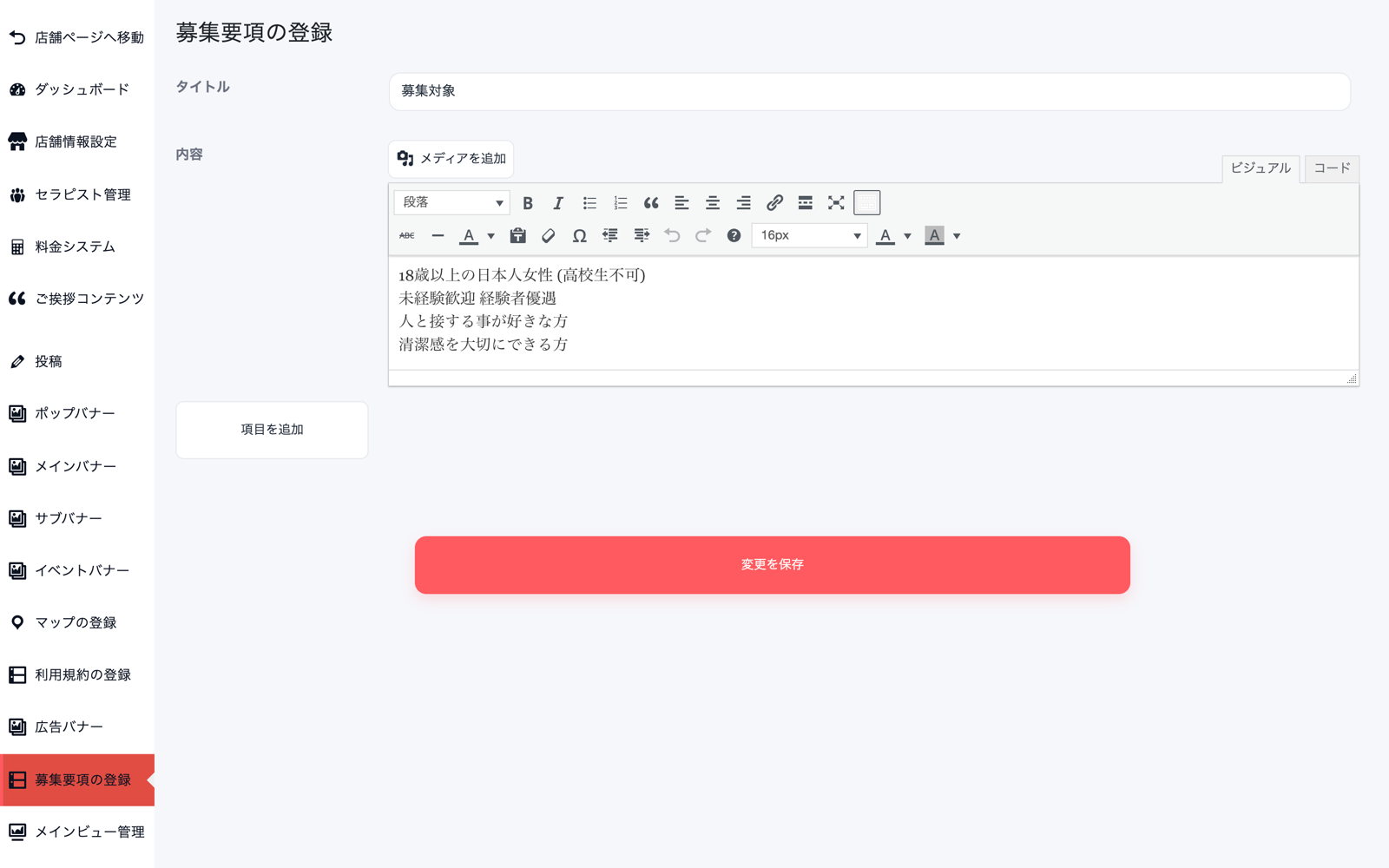Insert a numbered list
The width and height of the screenshot is (1389, 868).
click(x=620, y=203)
